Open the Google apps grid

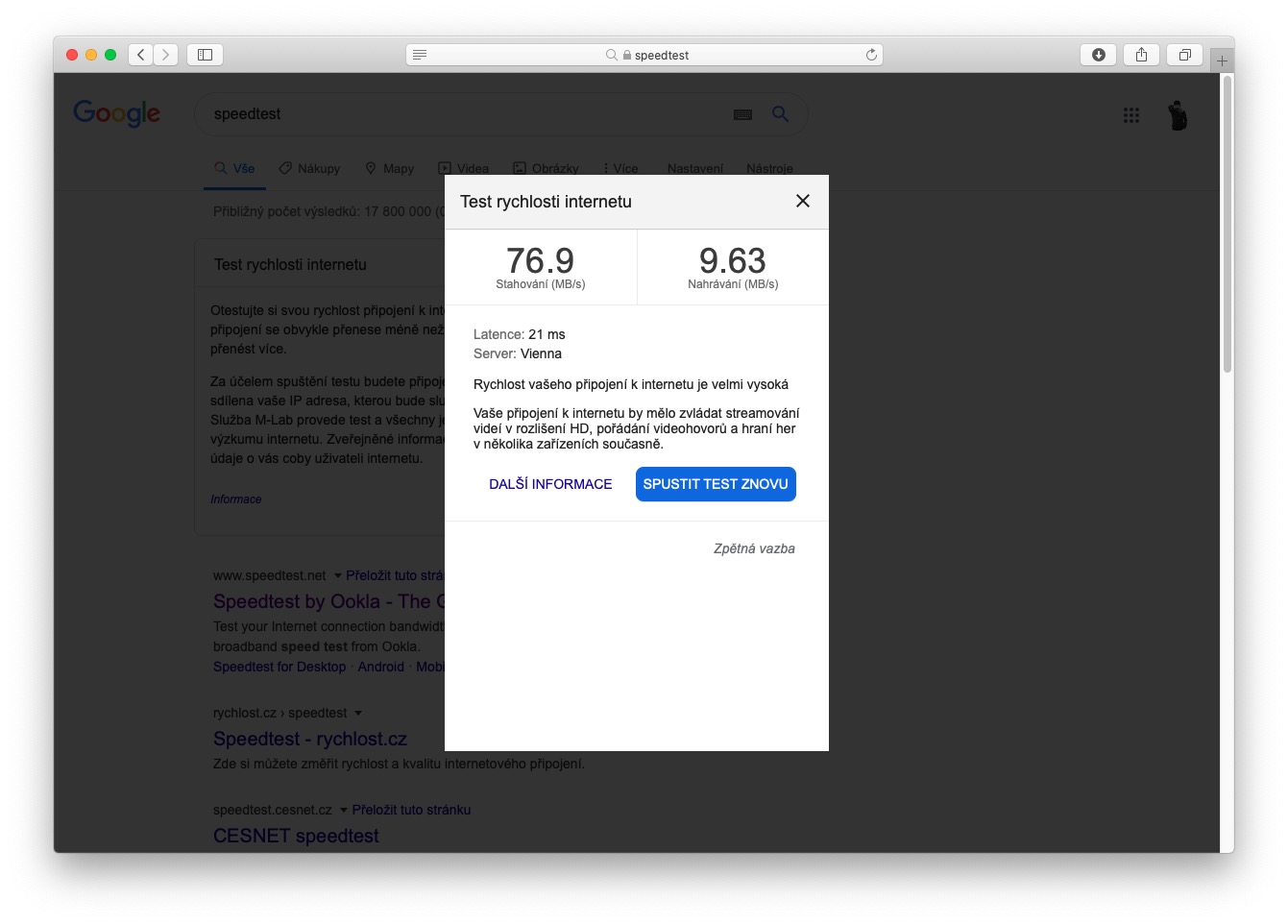[x=1131, y=115]
